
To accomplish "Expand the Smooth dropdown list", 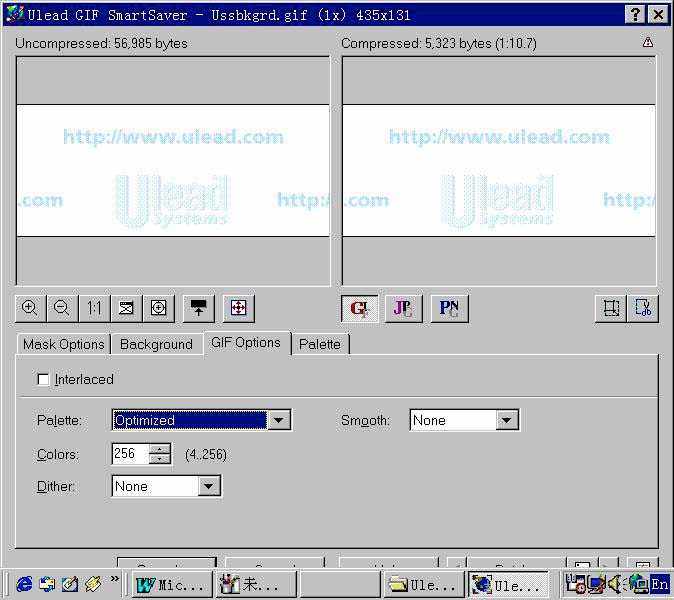I will (x=507, y=421).
